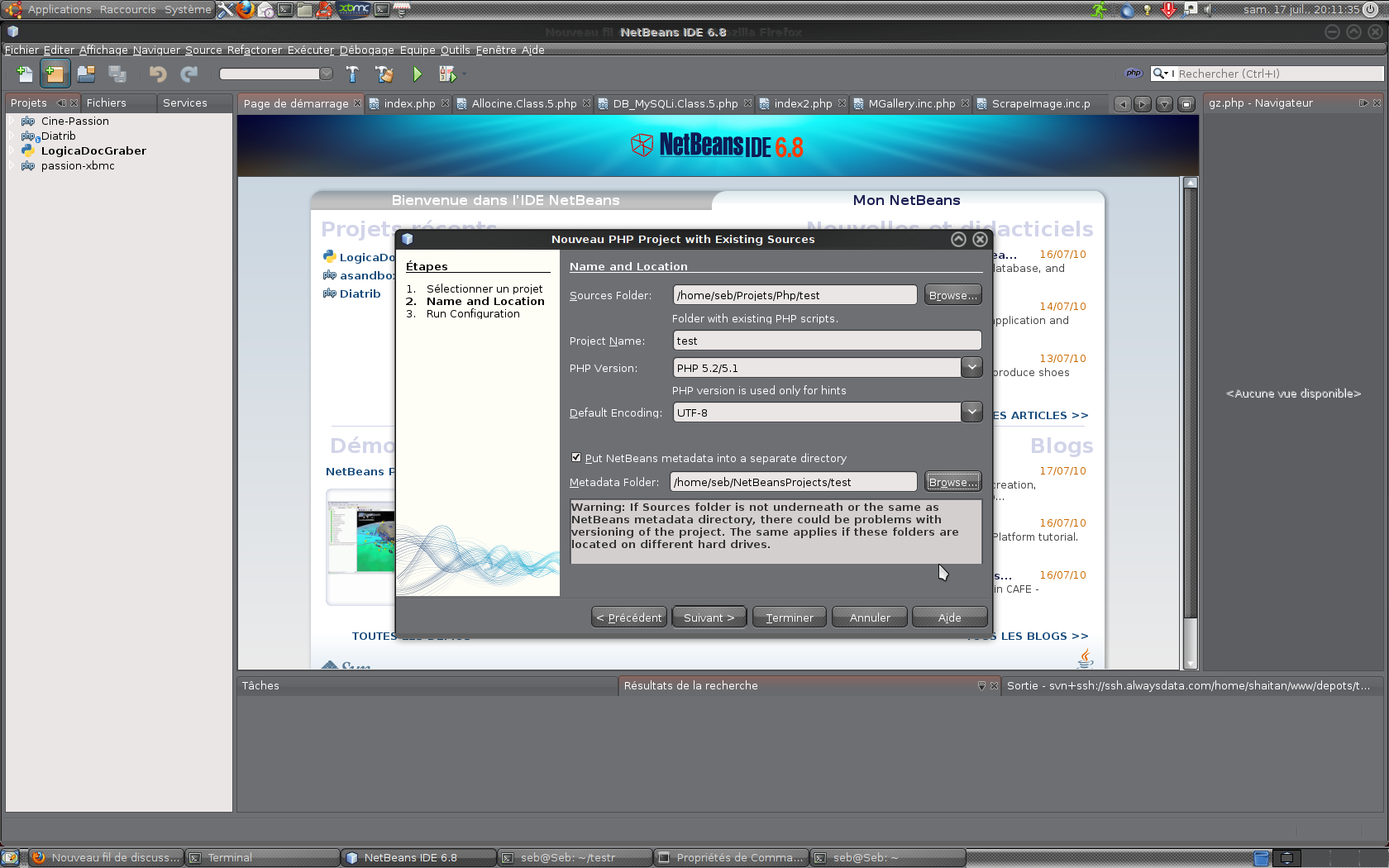Launch Firefox from the top panel

246,10
